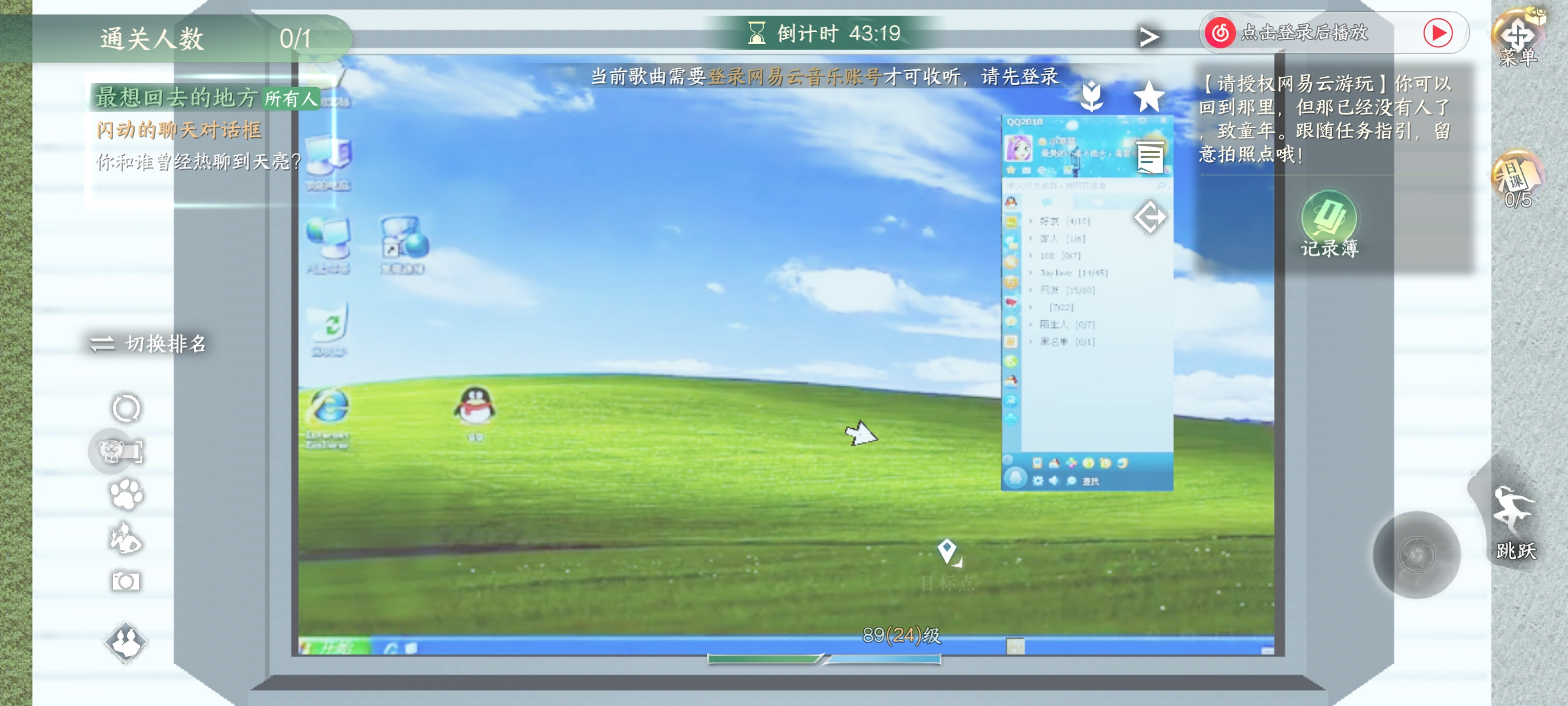The image size is (1568, 706).
Task: Click the 所有人 tag on the quest
Action: click(x=291, y=99)
